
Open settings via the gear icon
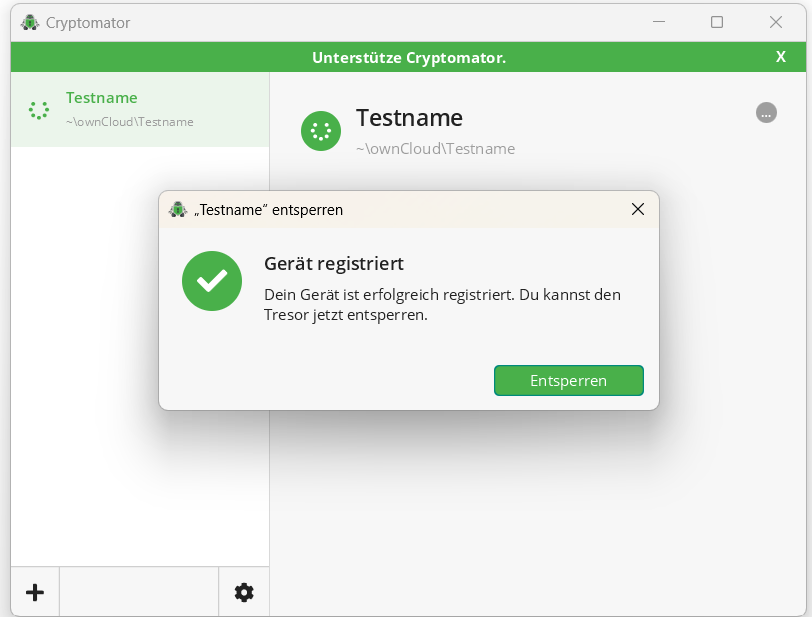click(x=244, y=592)
